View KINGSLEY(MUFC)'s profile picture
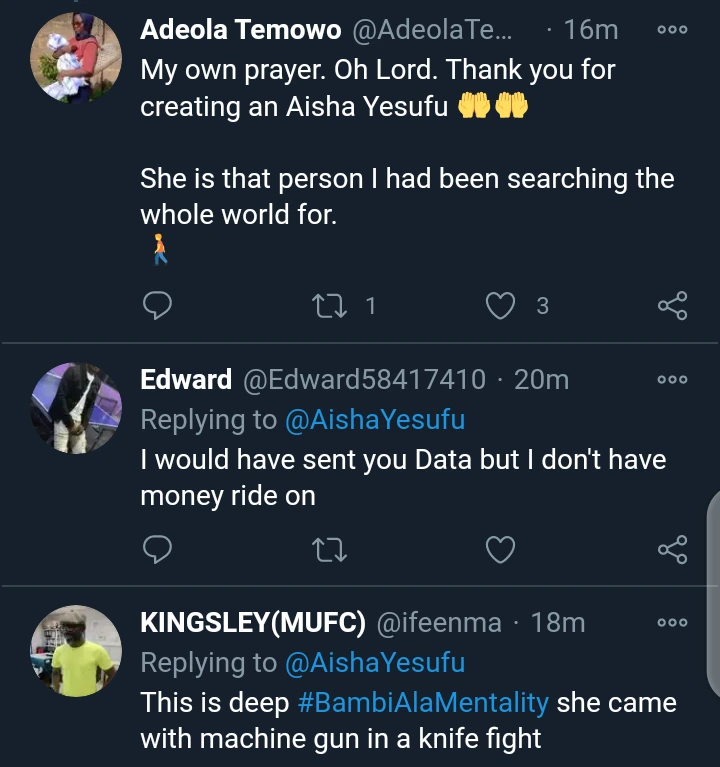 [x=76, y=650]
